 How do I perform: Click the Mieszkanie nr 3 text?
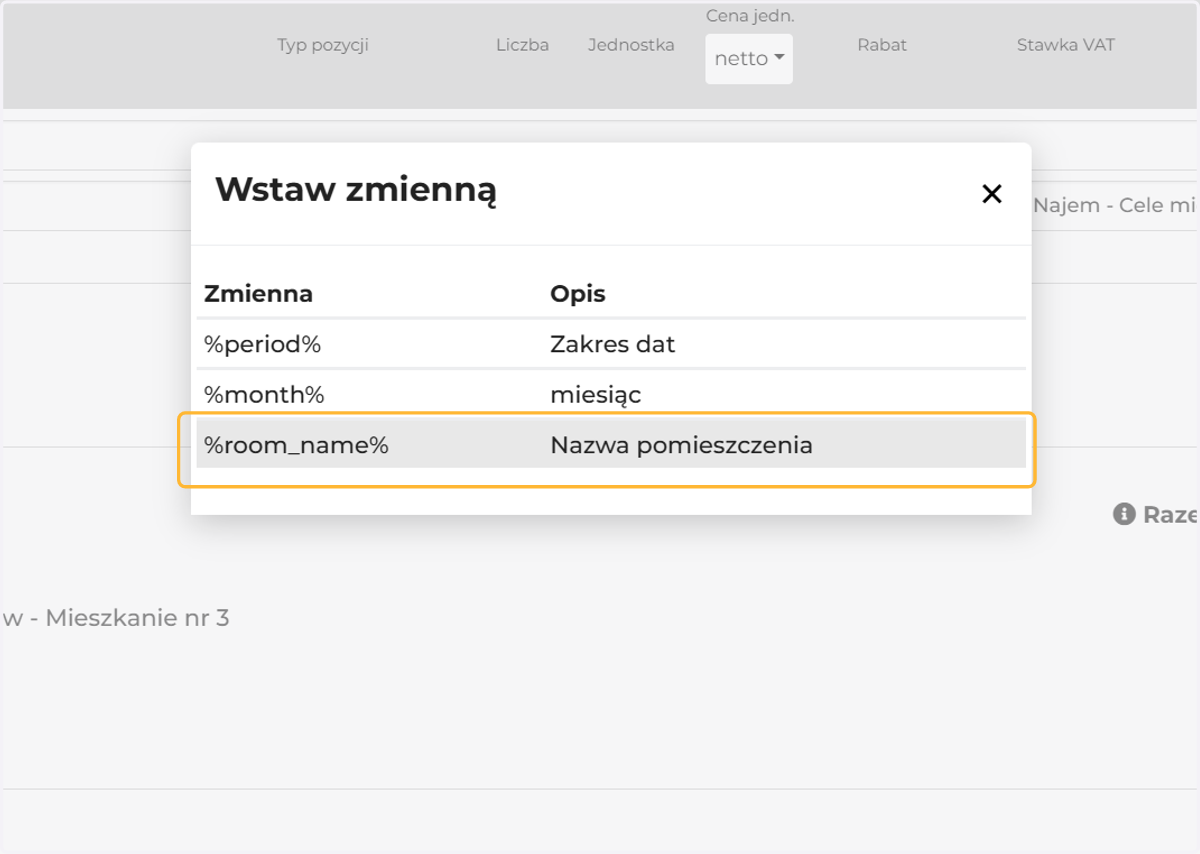(x=137, y=618)
